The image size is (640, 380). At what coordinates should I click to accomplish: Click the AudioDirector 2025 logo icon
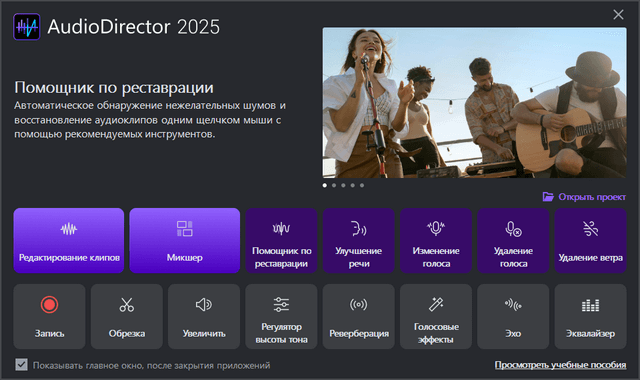pos(27,27)
